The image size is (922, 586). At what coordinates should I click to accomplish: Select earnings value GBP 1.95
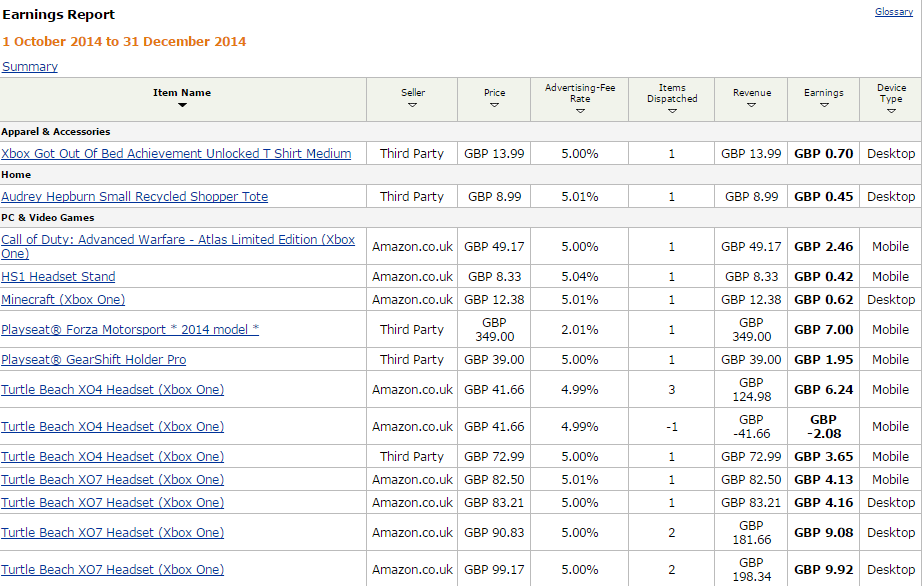click(823, 359)
